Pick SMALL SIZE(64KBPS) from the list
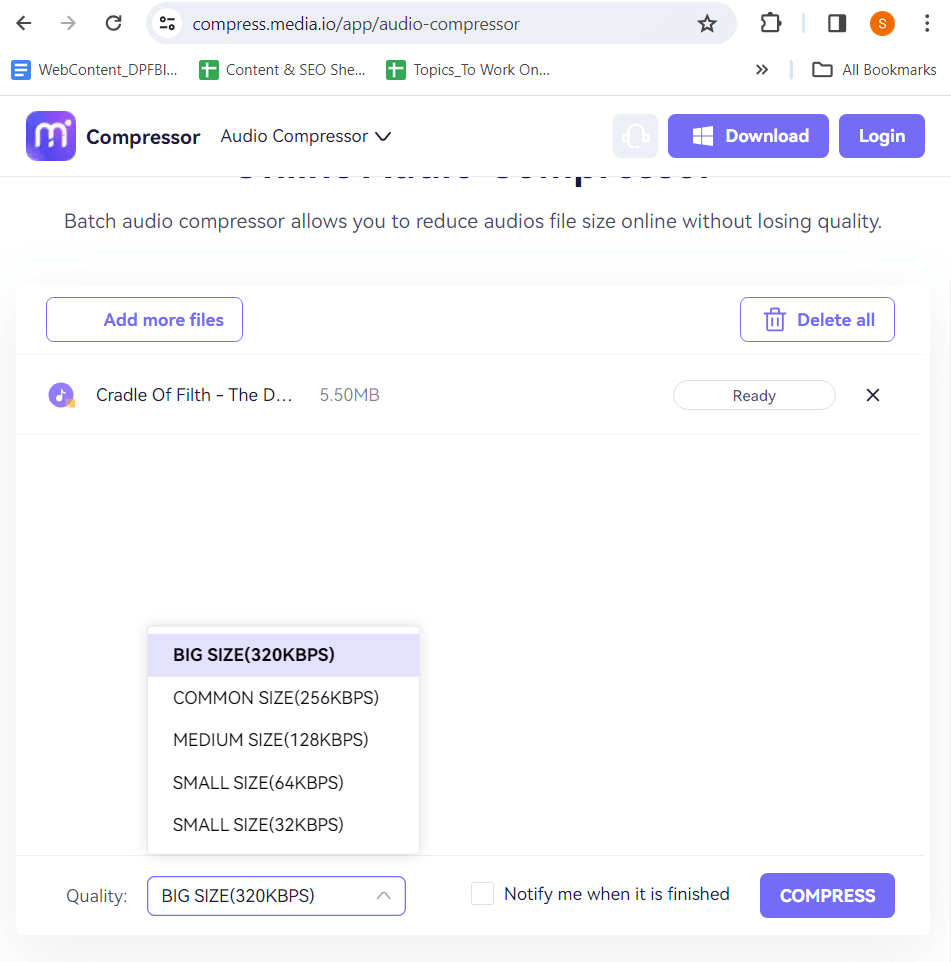The image size is (951, 962). pos(258,783)
